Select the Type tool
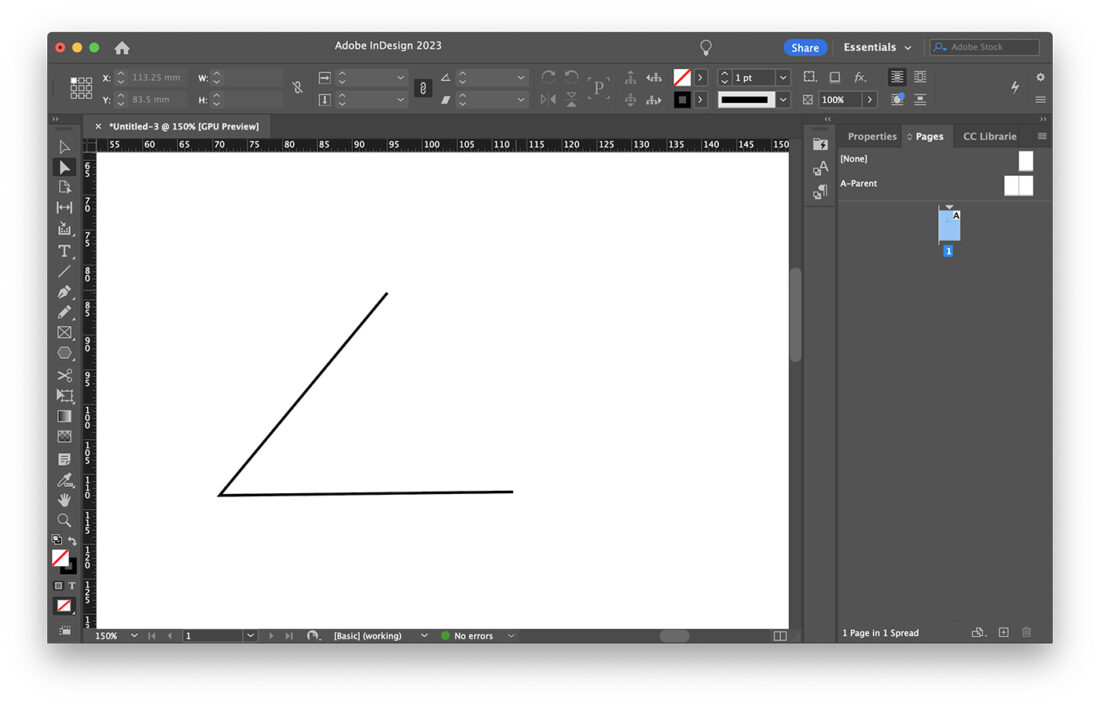This screenshot has height=706, width=1100. tap(65, 250)
